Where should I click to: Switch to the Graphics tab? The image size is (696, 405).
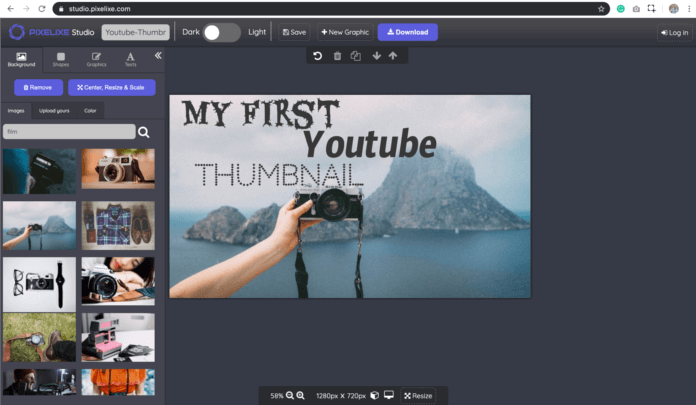pyautogui.click(x=96, y=59)
